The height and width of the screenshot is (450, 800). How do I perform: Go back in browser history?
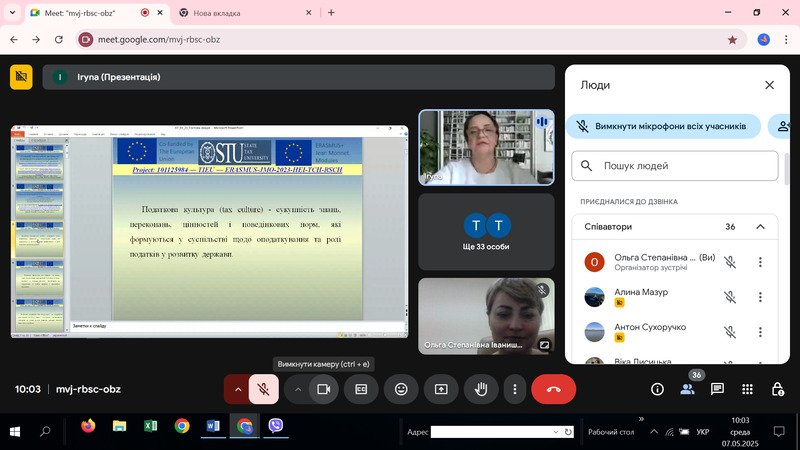click(x=14, y=39)
